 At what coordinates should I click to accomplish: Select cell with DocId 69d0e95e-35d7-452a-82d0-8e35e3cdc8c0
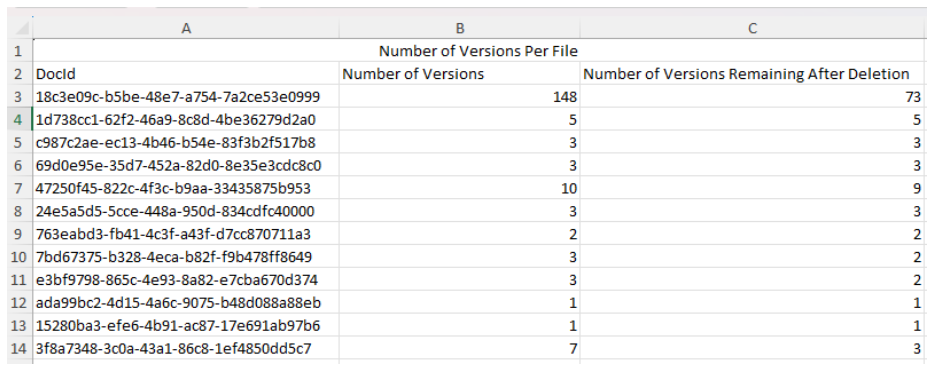(x=186, y=165)
